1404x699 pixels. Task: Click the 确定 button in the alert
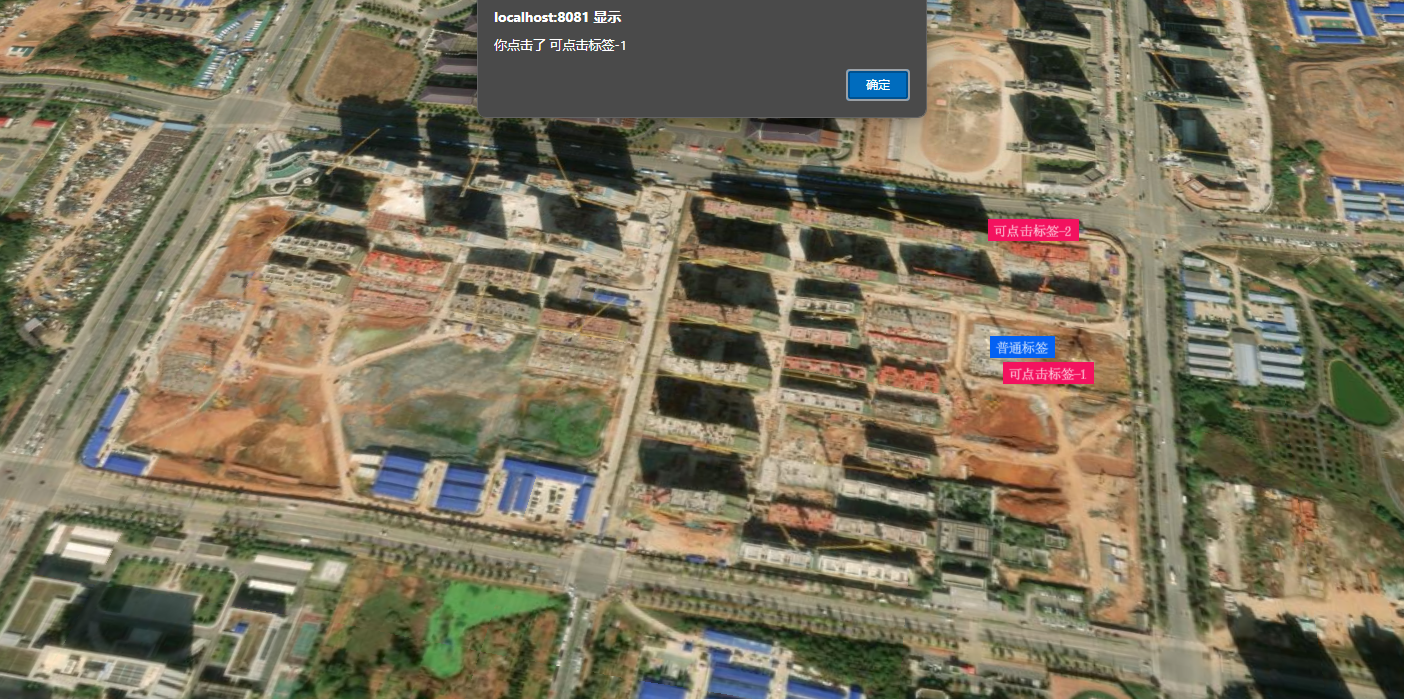coord(877,85)
